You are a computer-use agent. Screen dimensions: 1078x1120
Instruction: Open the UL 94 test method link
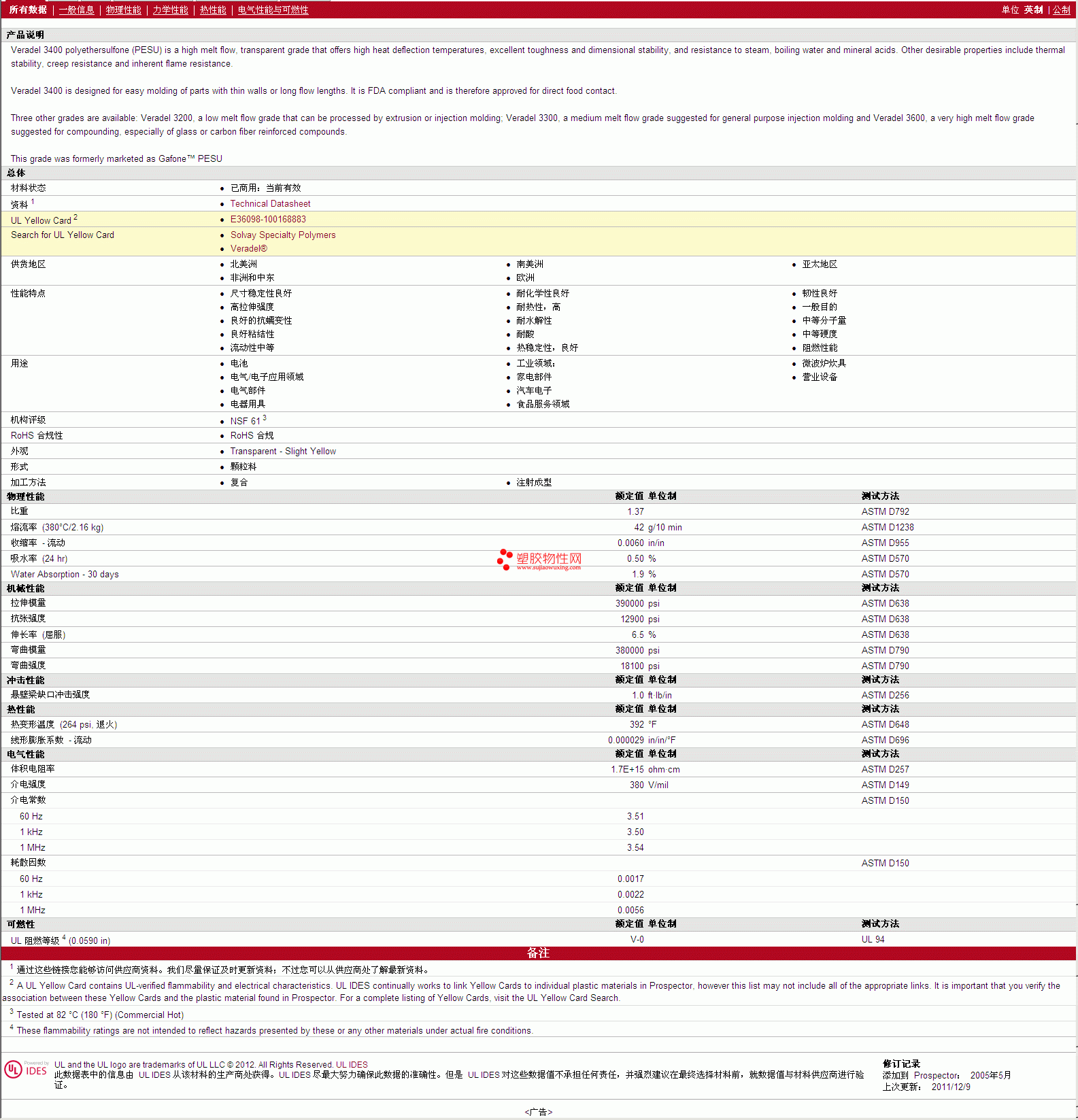[873, 939]
